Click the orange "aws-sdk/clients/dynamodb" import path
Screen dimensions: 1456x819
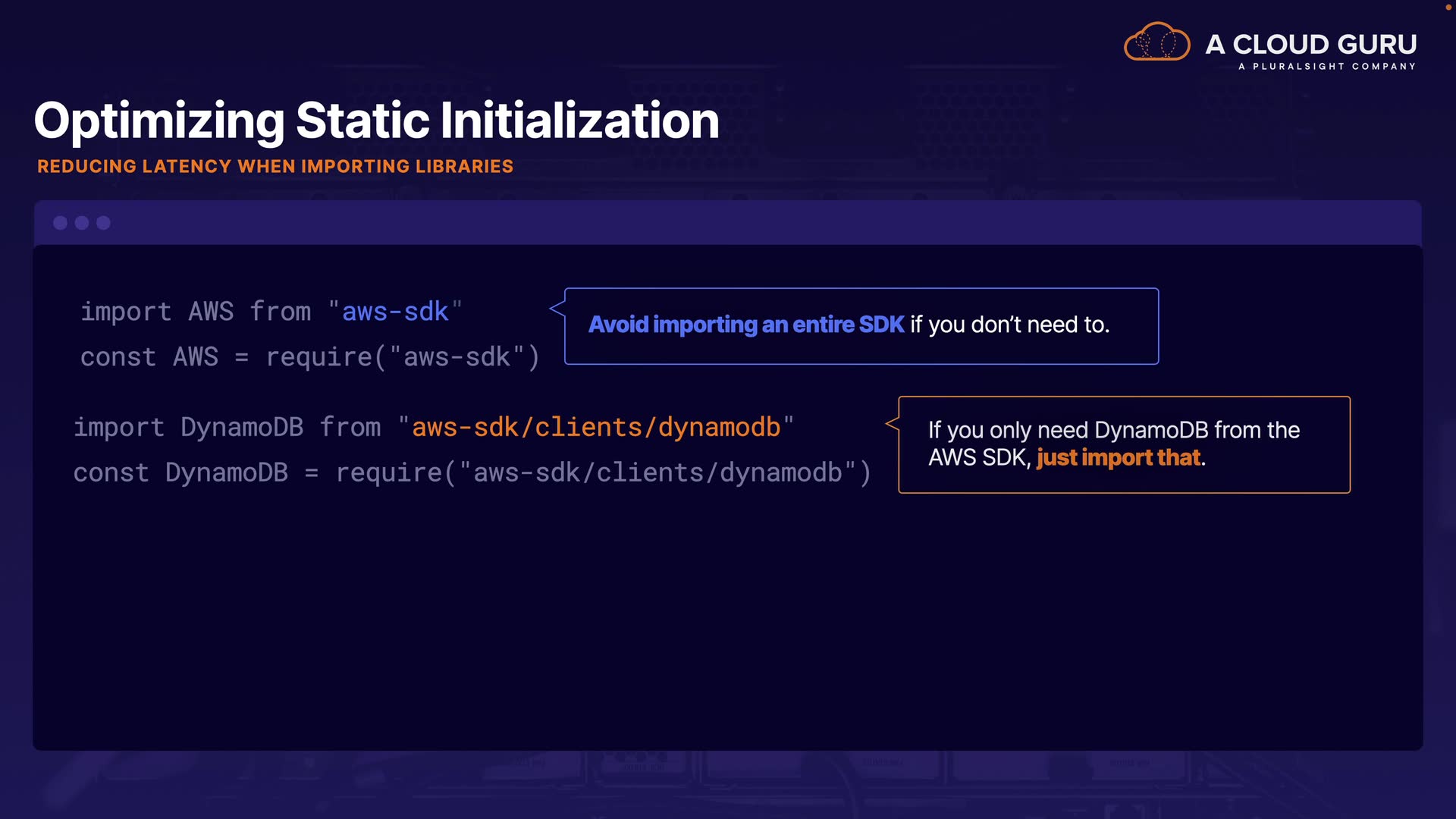(x=596, y=428)
